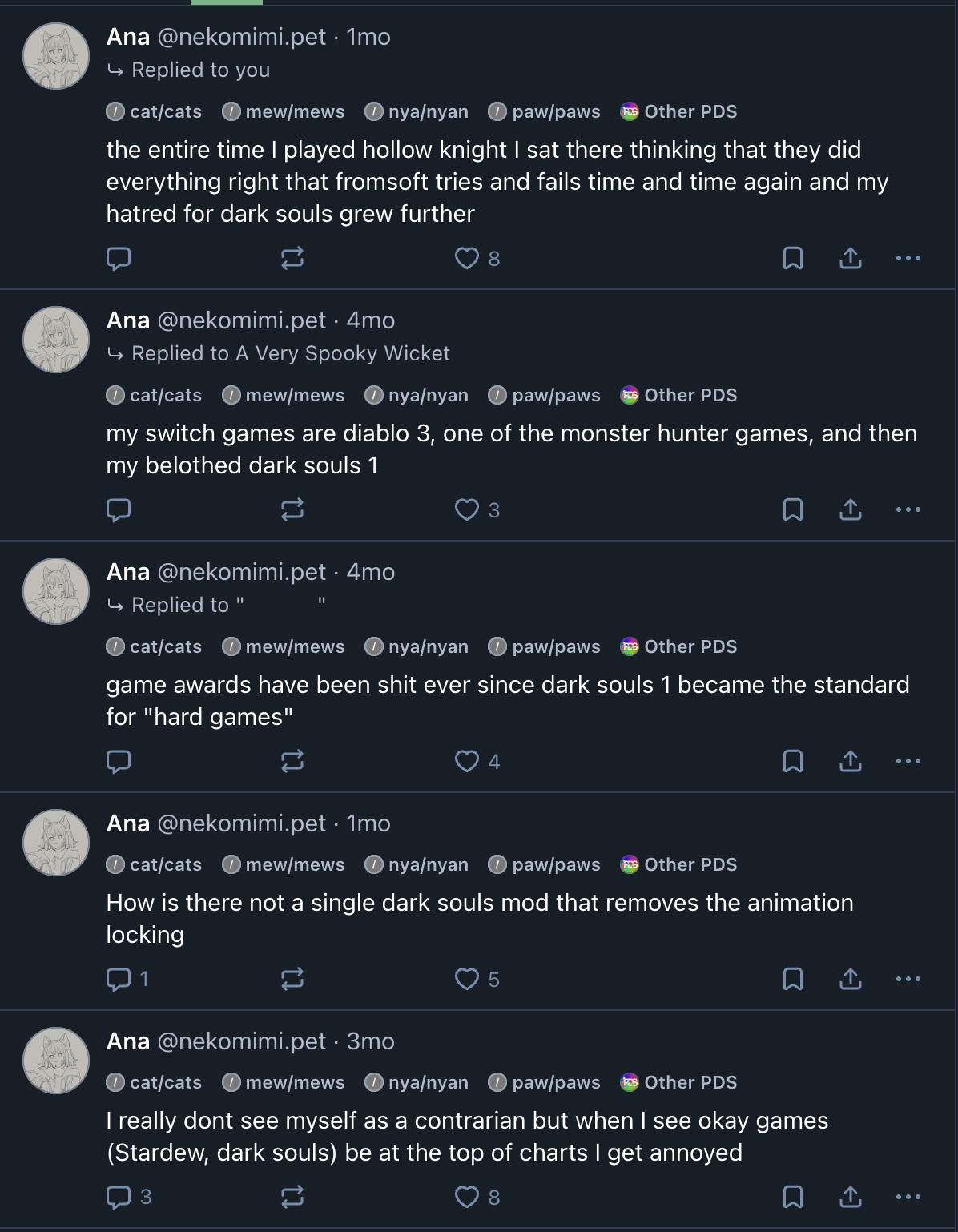Share the diablo 3 switch games post
This screenshot has height=1232, width=958.
point(850,510)
